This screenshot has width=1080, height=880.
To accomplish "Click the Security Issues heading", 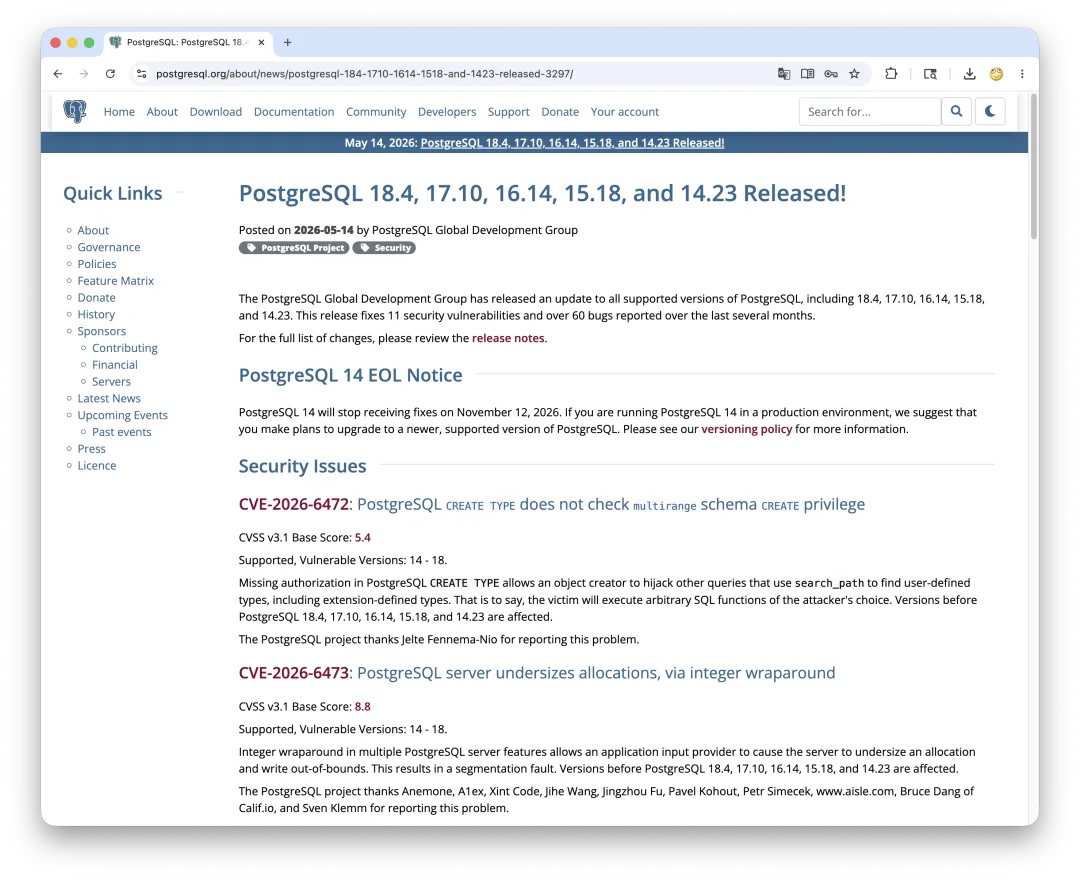I will [302, 466].
